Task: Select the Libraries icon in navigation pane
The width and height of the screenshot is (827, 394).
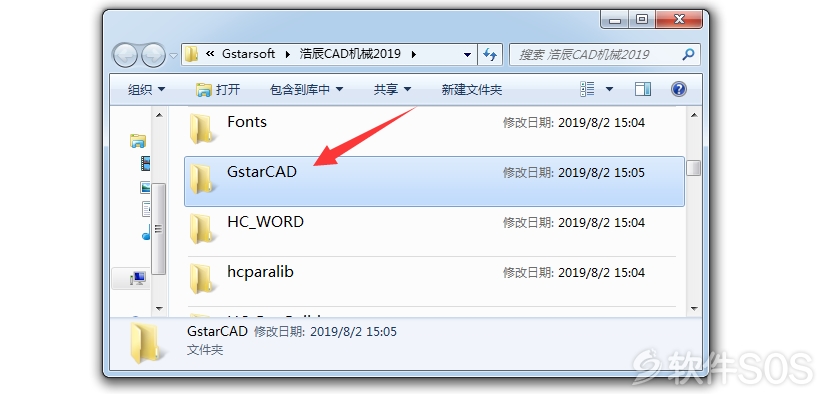Action: click(138, 140)
